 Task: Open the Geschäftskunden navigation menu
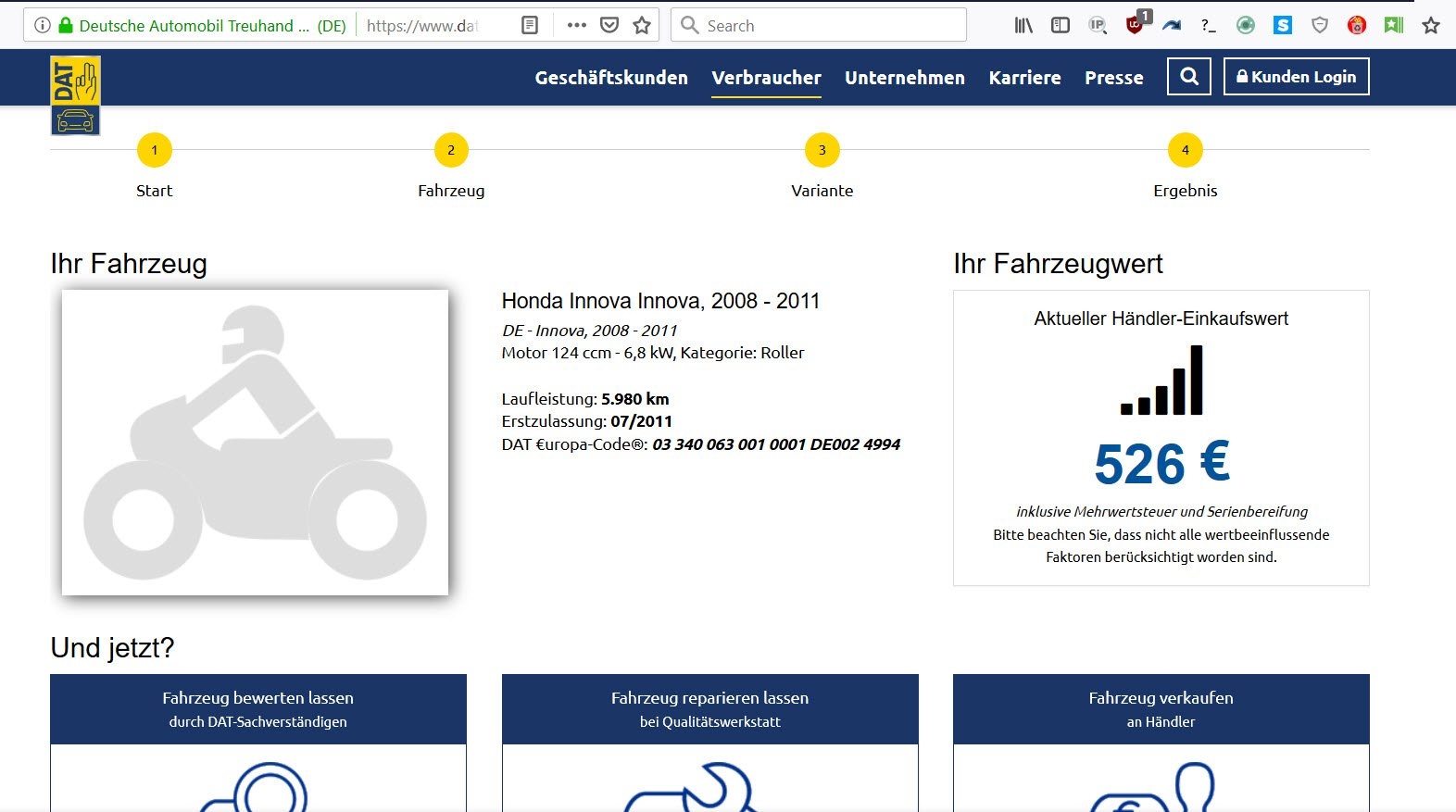[611, 78]
